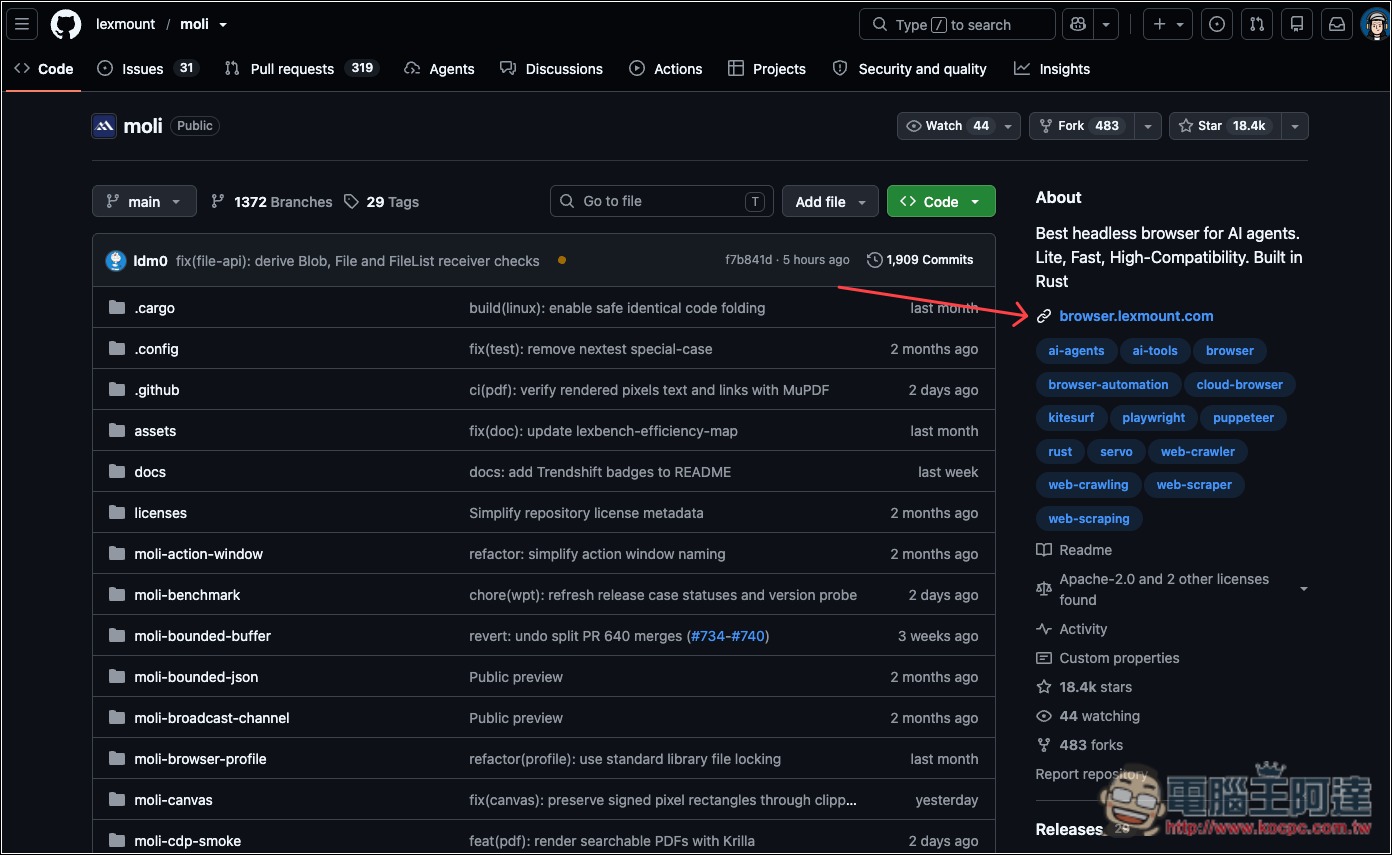View the 1,909 Commits history
The image size is (1392, 855).
pyautogui.click(x=920, y=260)
